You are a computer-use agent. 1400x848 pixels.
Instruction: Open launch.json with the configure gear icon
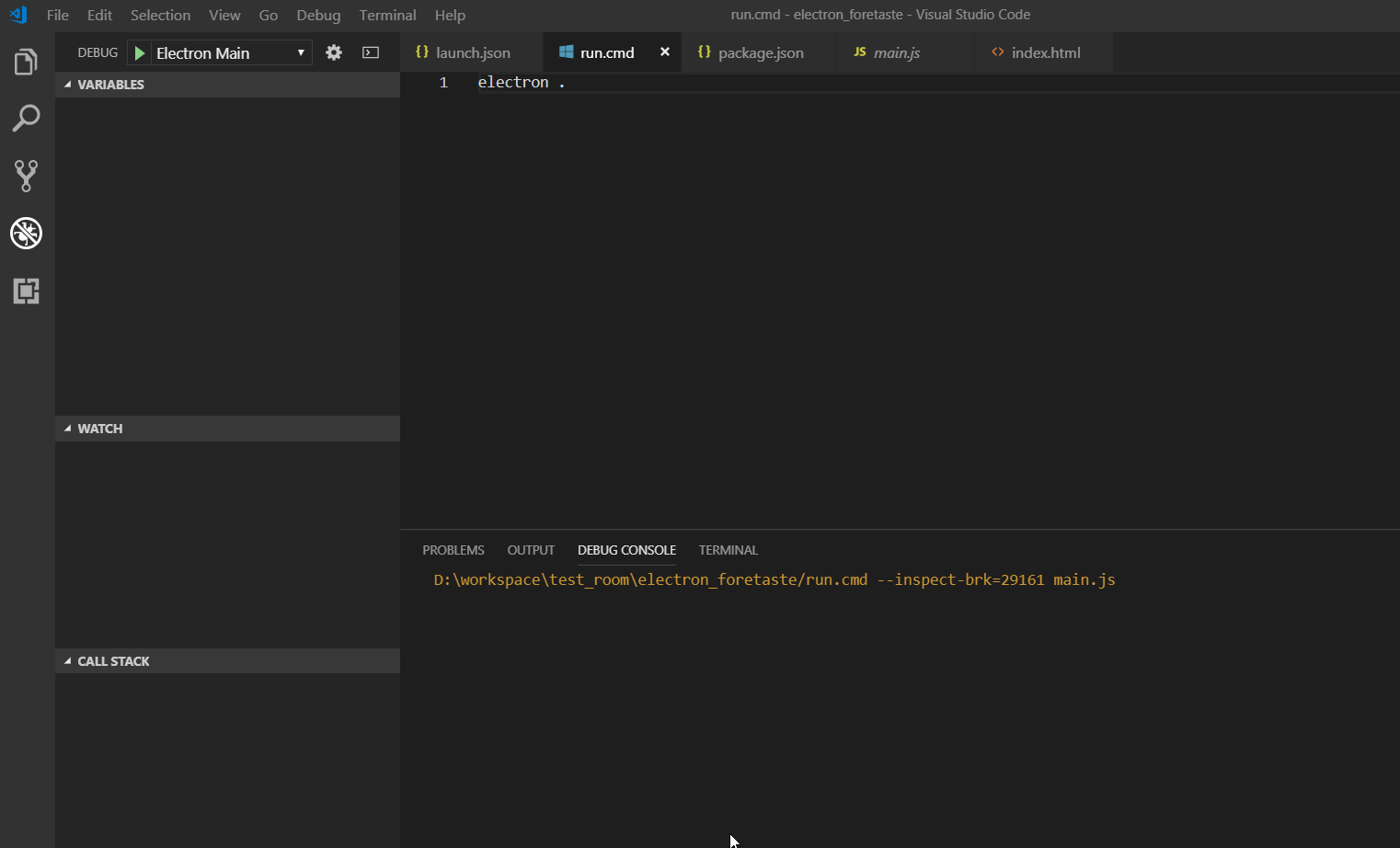[x=333, y=52]
